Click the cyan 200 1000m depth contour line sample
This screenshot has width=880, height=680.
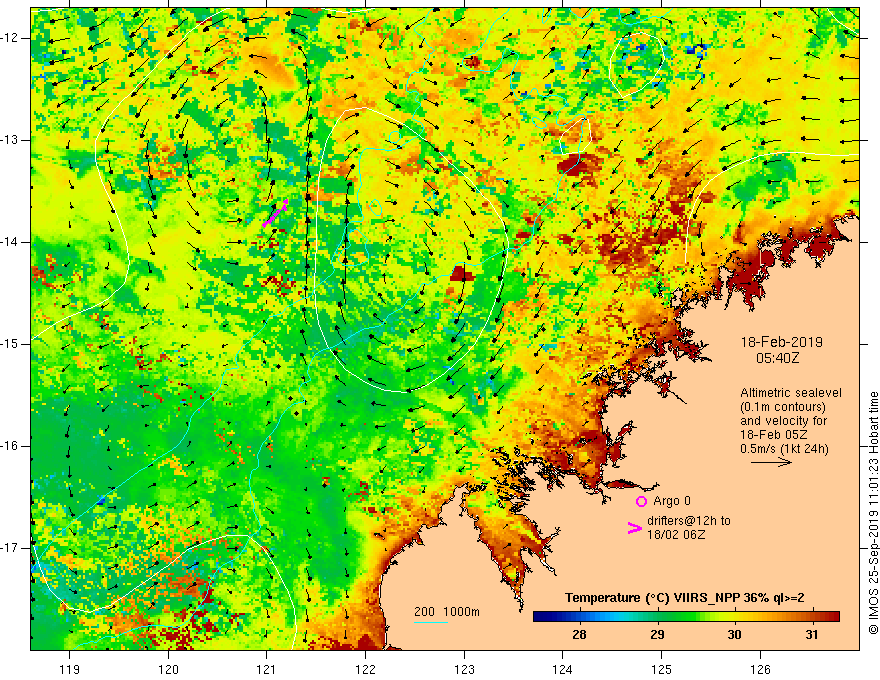431,622
